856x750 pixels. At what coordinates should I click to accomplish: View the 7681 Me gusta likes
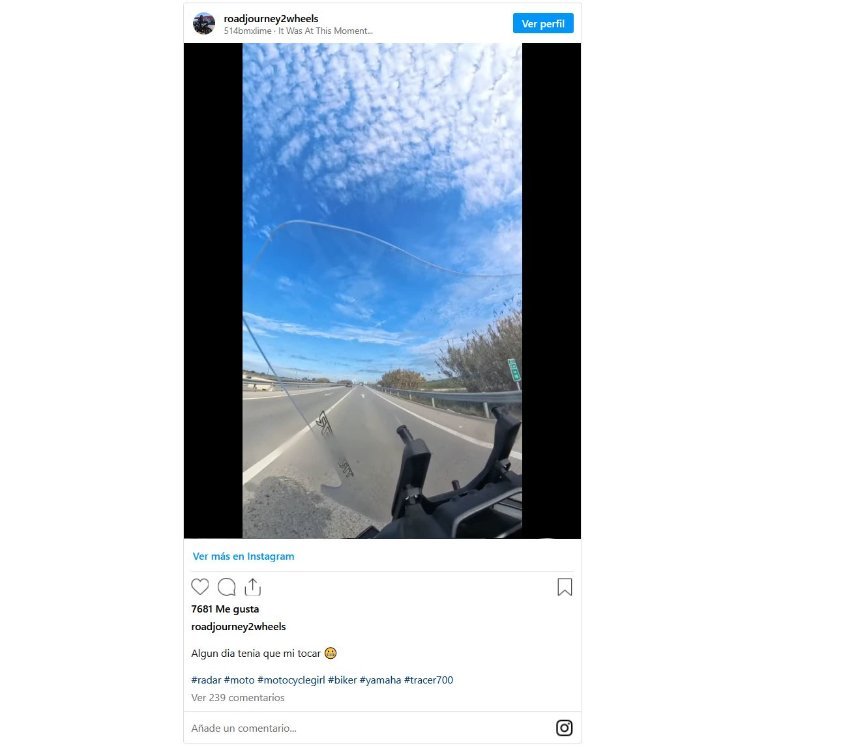225,609
